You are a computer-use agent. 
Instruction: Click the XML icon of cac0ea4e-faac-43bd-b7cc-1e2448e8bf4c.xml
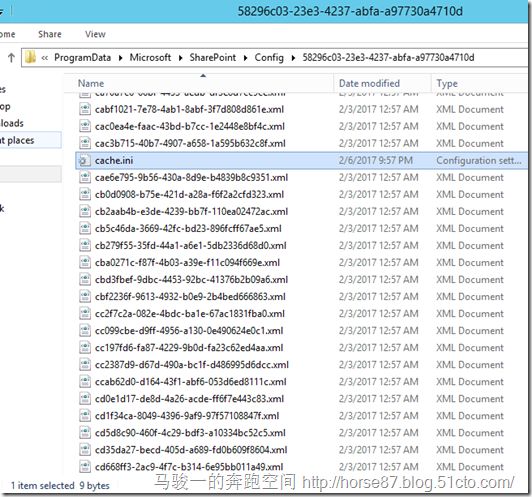click(85, 126)
